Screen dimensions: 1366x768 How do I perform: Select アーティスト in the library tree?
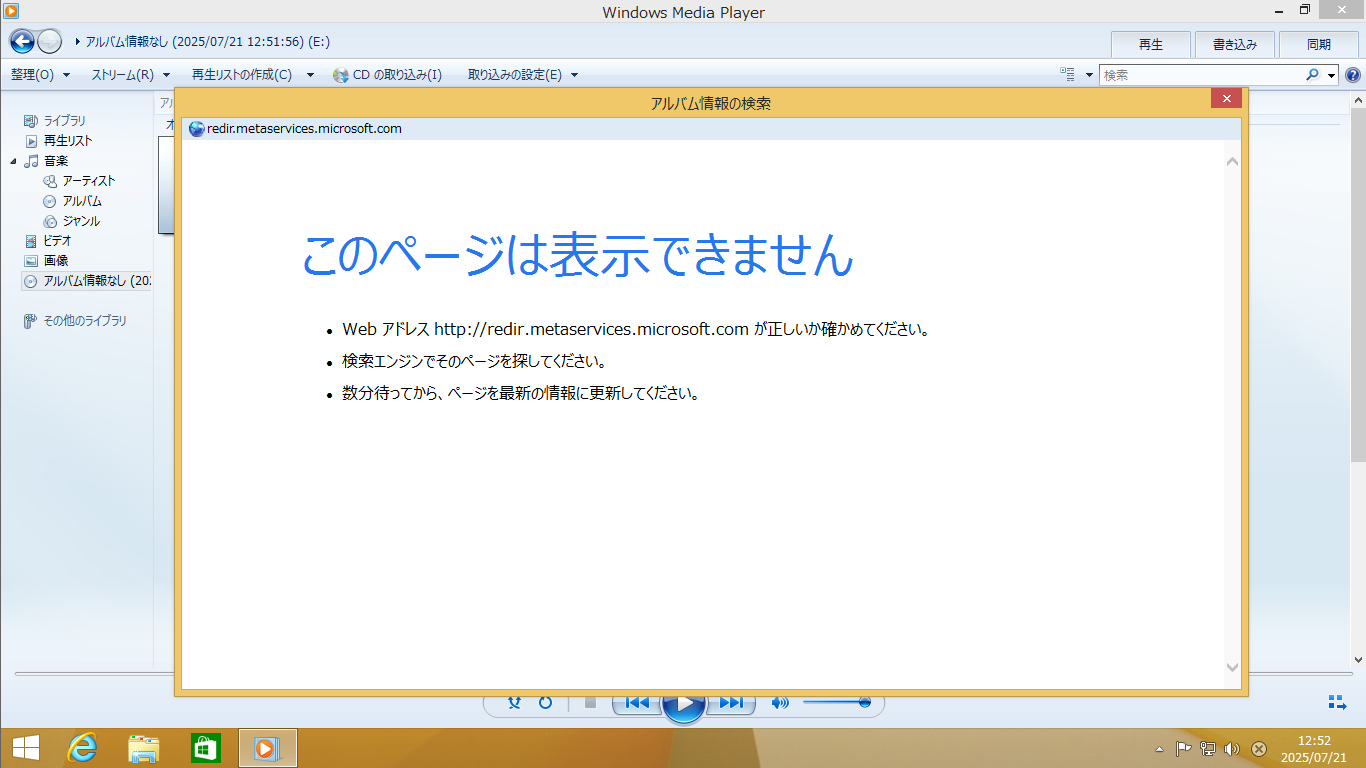point(89,181)
